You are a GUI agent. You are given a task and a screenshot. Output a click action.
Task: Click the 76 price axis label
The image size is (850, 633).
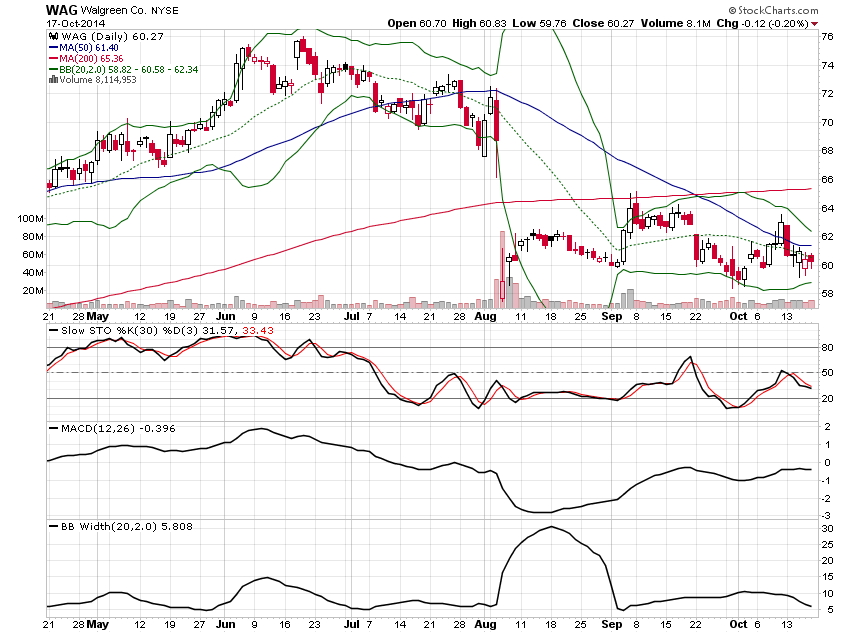pyautogui.click(x=827, y=37)
